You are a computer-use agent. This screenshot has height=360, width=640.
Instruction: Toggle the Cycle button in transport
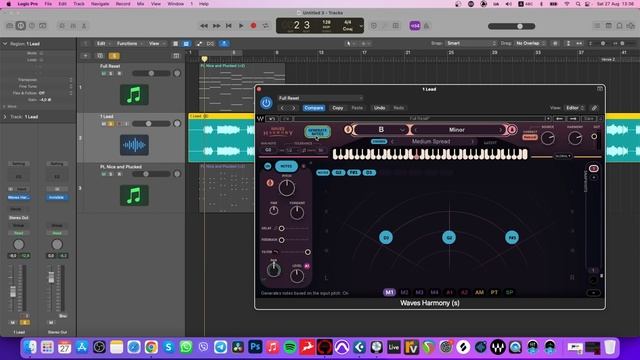[x=266, y=26]
